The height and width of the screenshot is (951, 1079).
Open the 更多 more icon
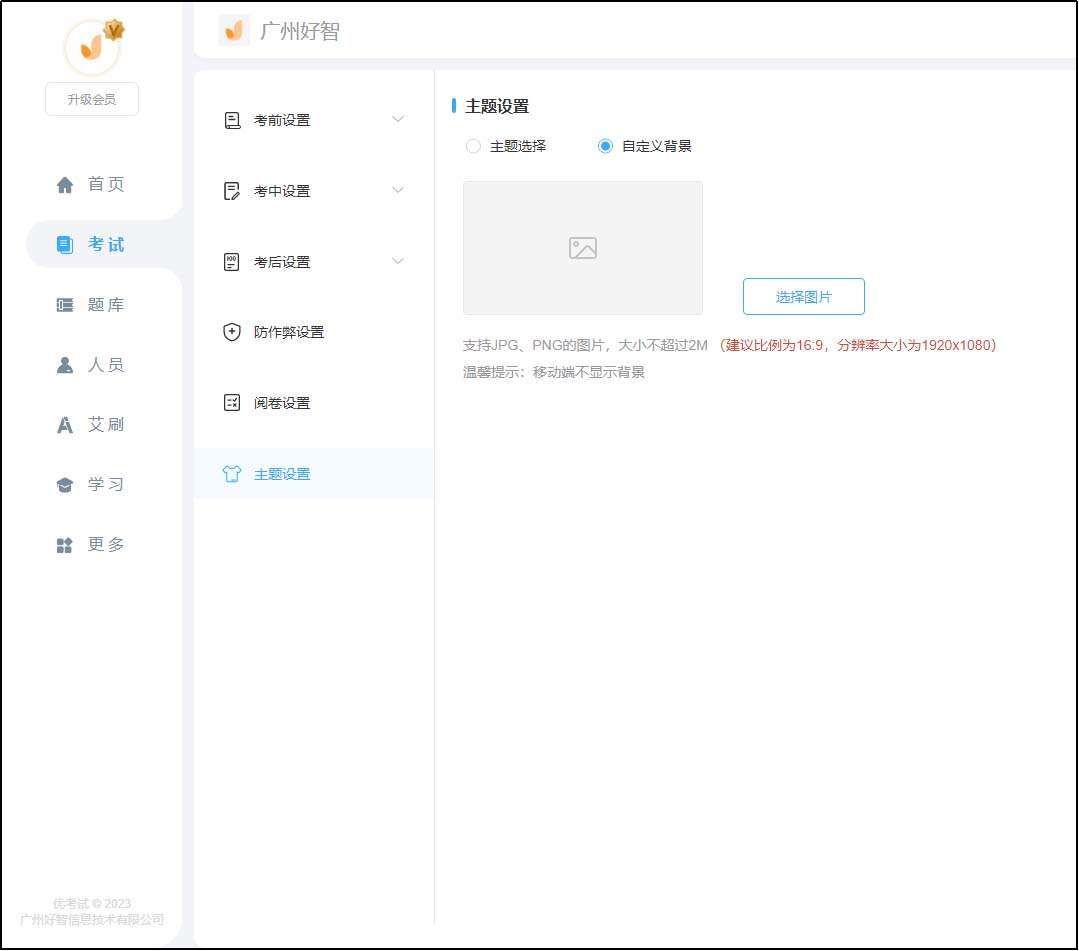coord(64,544)
